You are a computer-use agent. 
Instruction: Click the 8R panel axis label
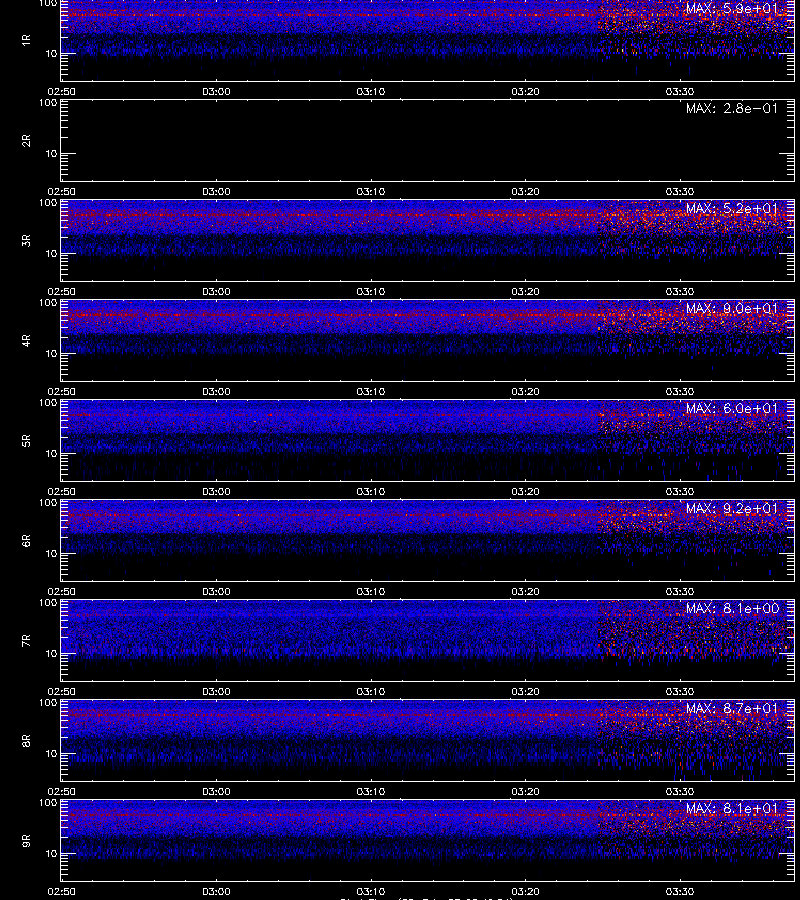[26, 740]
